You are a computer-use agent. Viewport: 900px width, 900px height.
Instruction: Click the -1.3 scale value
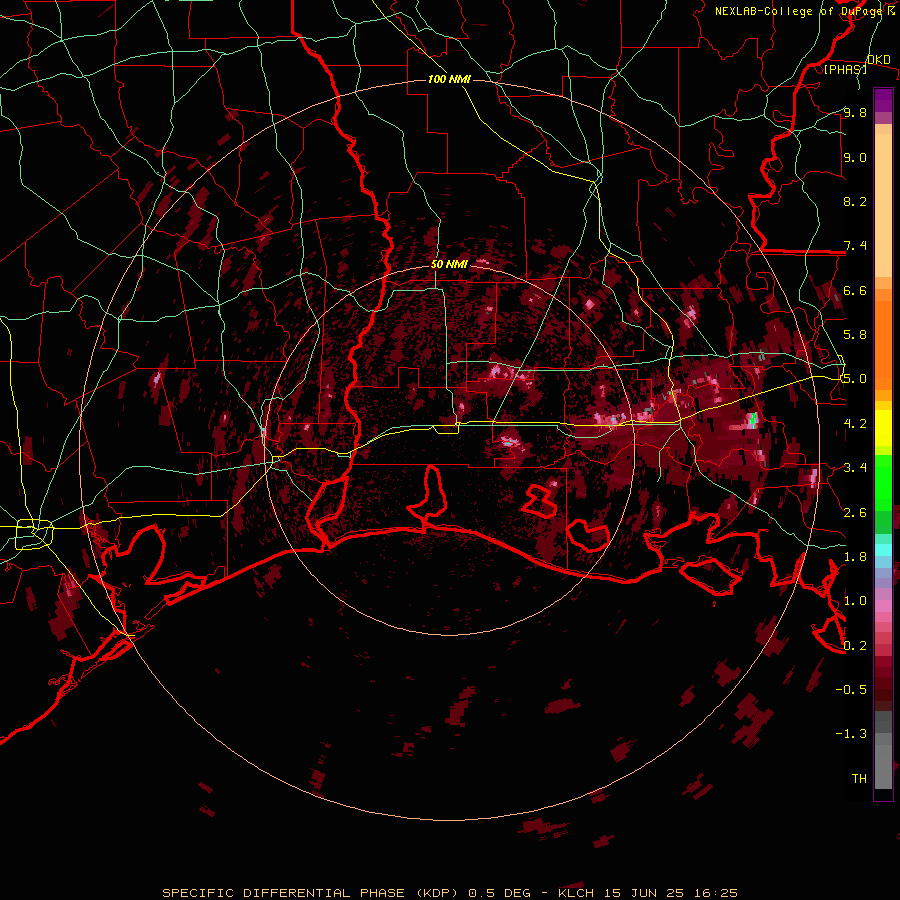point(851,734)
